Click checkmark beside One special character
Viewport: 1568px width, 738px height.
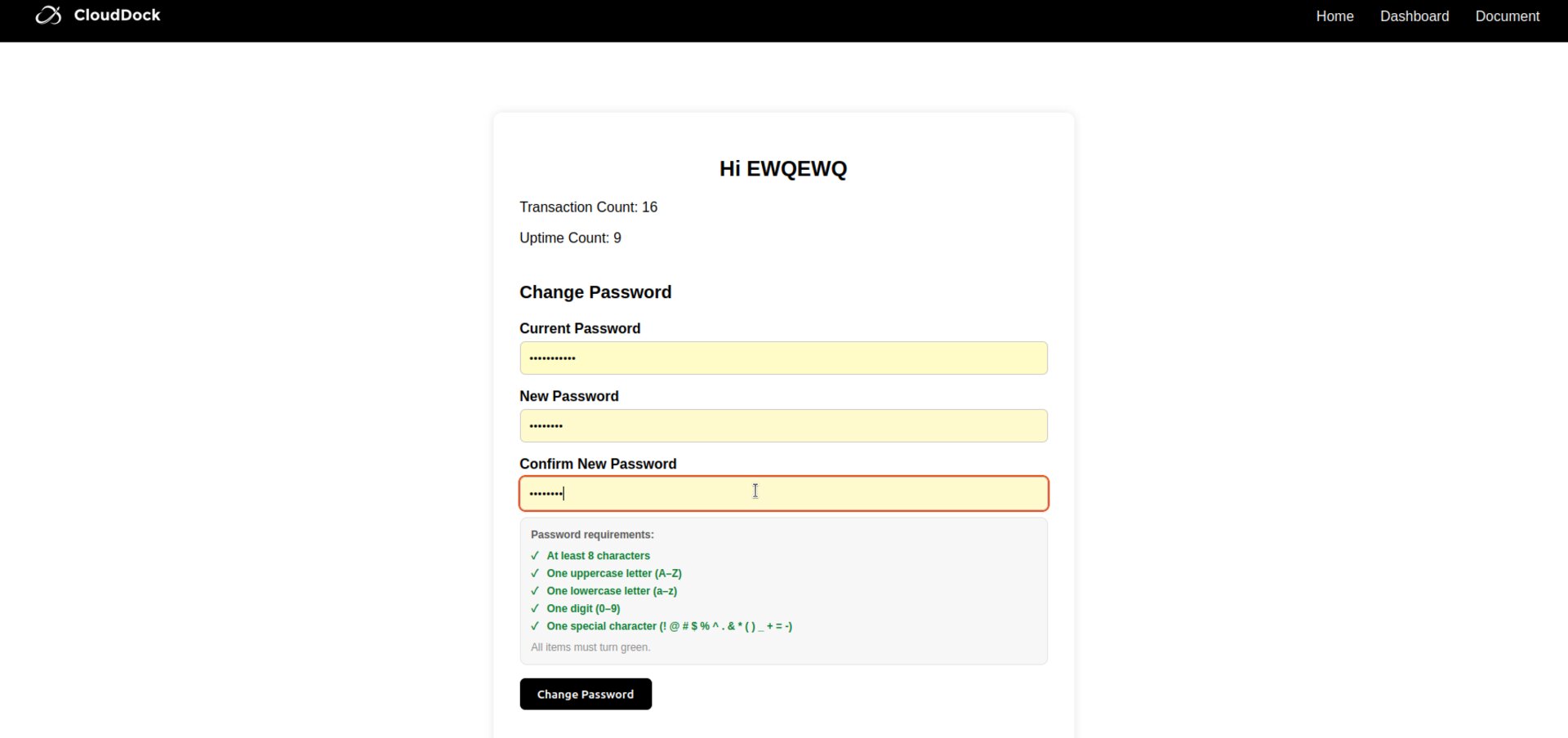pyautogui.click(x=535, y=627)
